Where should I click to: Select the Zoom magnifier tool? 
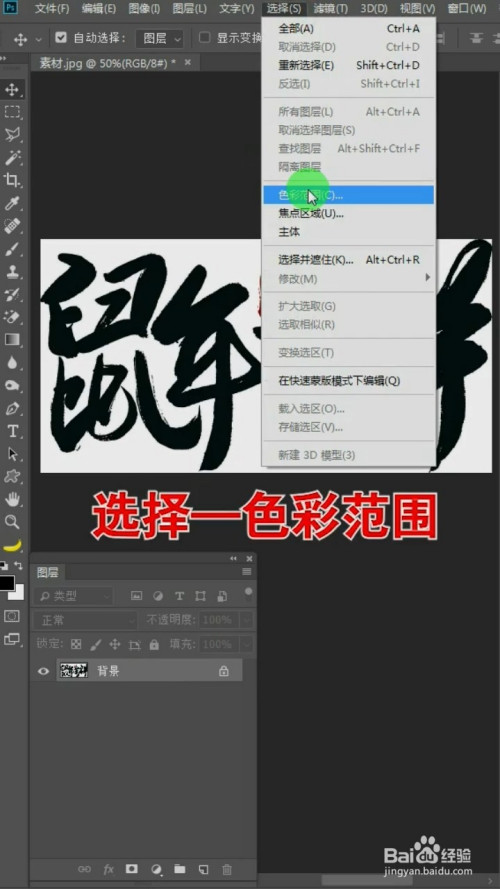(x=12, y=522)
